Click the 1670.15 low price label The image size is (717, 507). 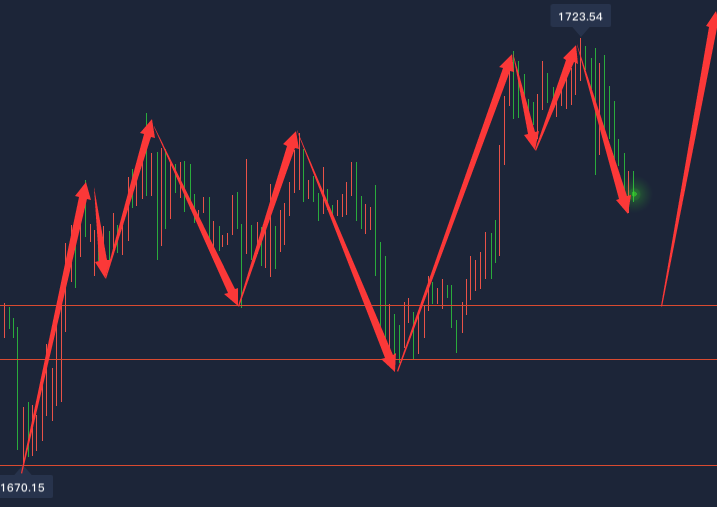[24, 487]
